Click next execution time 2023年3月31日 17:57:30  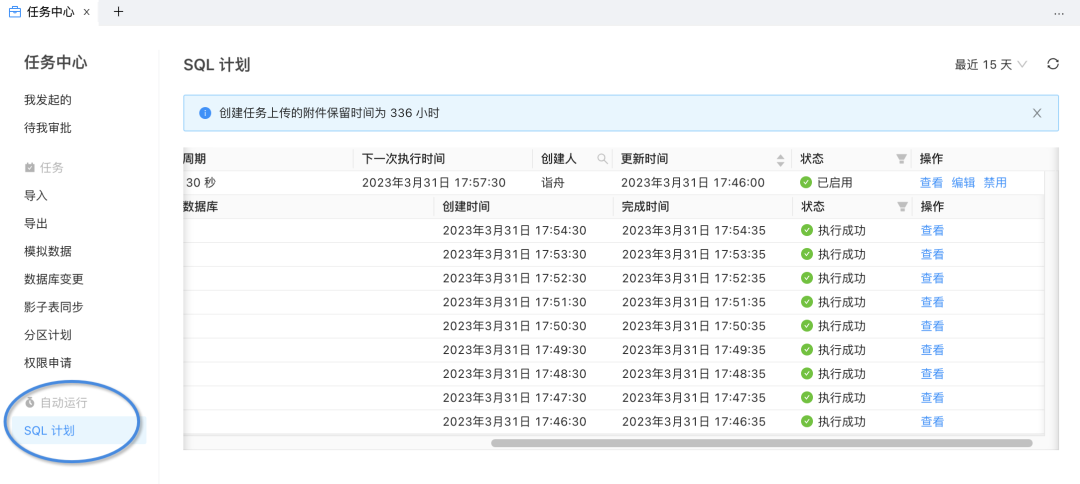[435, 182]
